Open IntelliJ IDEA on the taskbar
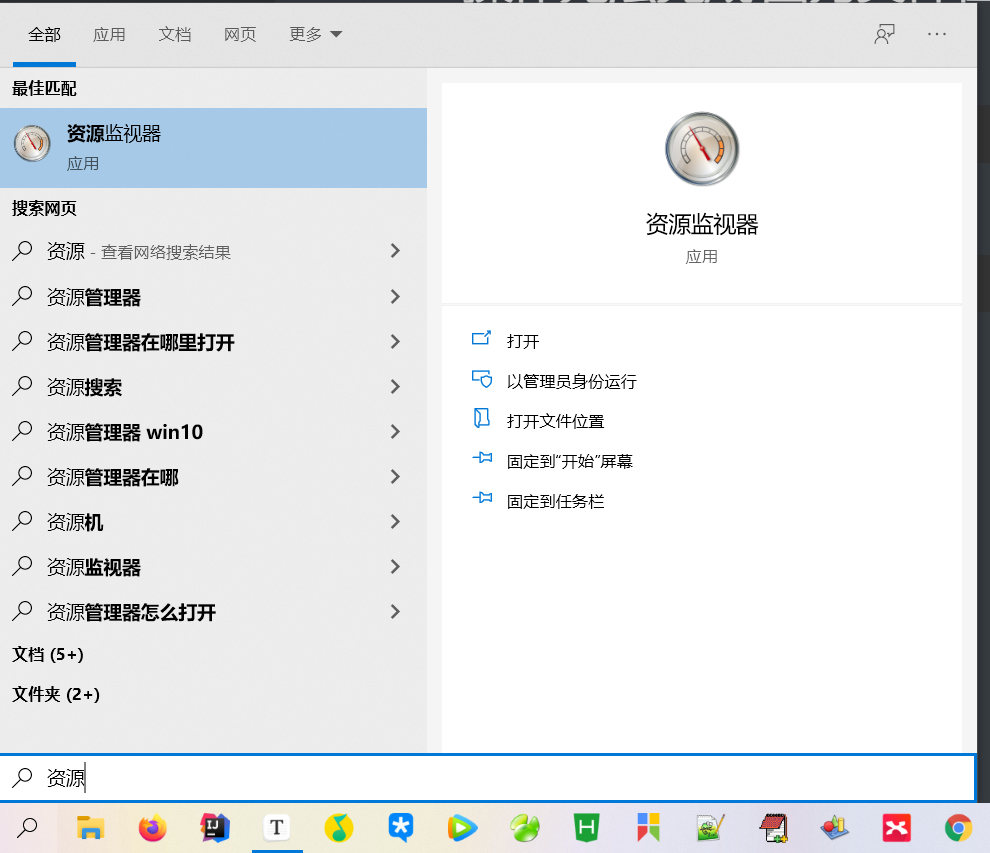The width and height of the screenshot is (990, 853). click(214, 827)
